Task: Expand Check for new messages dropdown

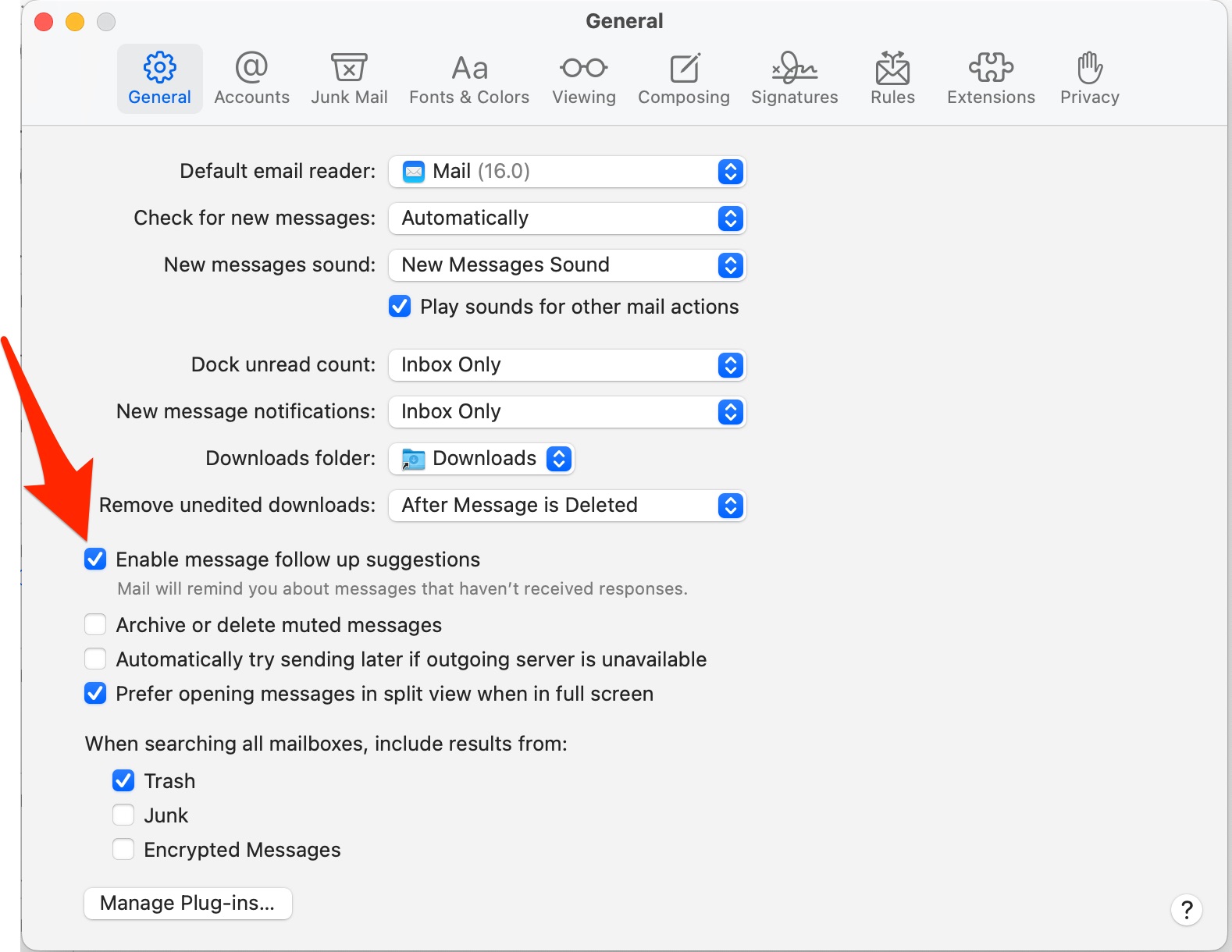Action: (x=567, y=218)
